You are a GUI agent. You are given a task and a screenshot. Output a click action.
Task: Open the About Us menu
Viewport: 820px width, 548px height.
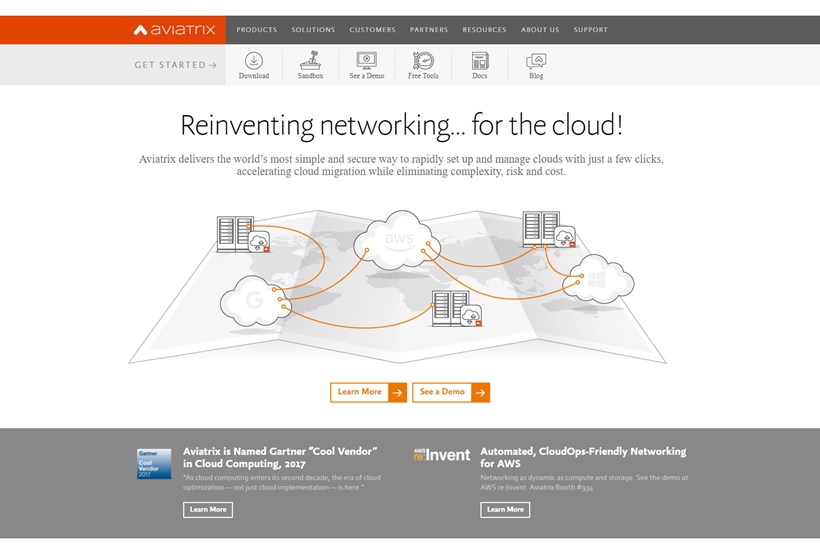click(540, 30)
